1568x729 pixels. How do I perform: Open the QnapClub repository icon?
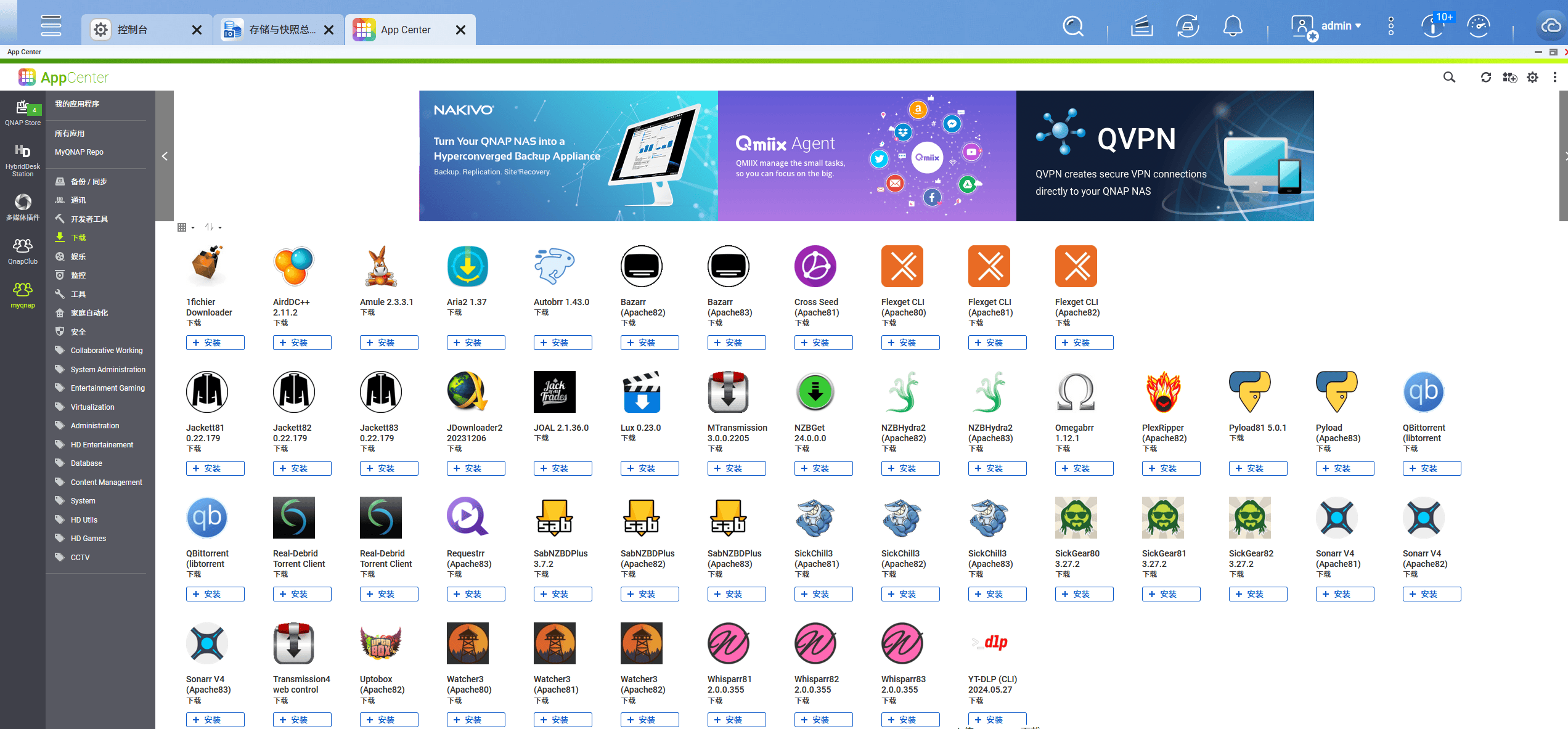click(23, 251)
